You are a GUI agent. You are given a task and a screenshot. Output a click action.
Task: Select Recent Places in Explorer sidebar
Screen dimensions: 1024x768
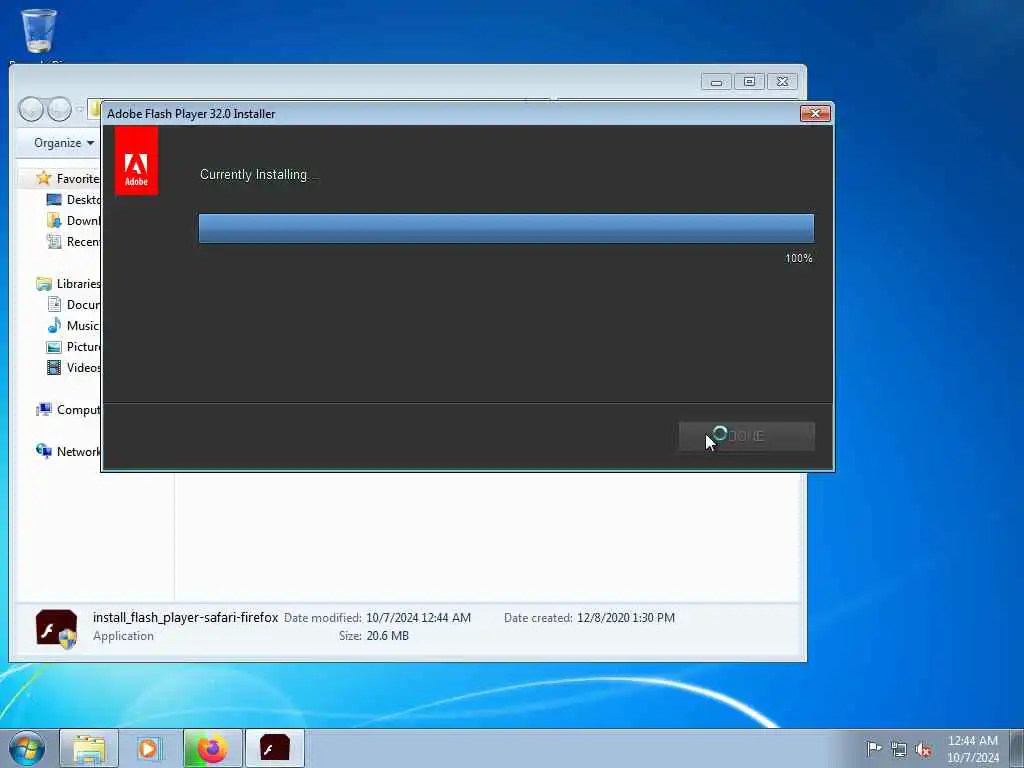pos(84,242)
